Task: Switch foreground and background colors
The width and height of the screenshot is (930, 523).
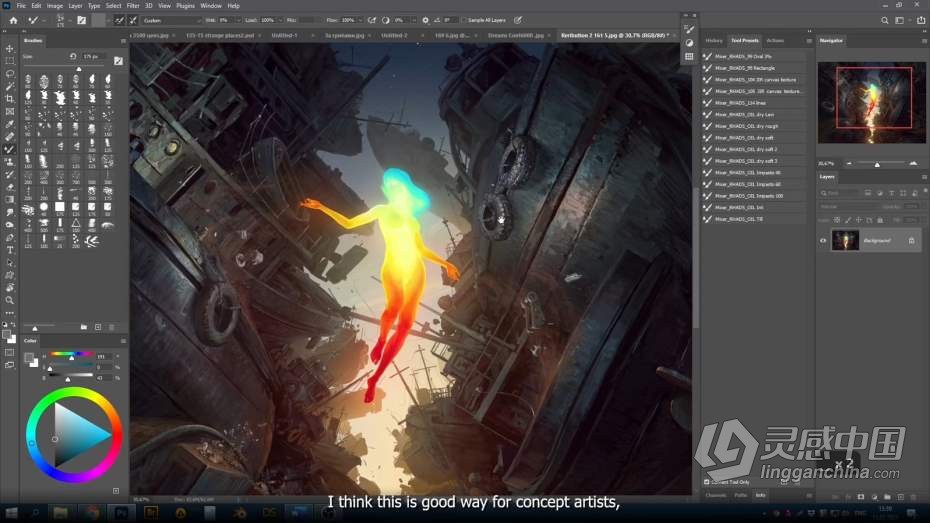Action: pos(13,325)
